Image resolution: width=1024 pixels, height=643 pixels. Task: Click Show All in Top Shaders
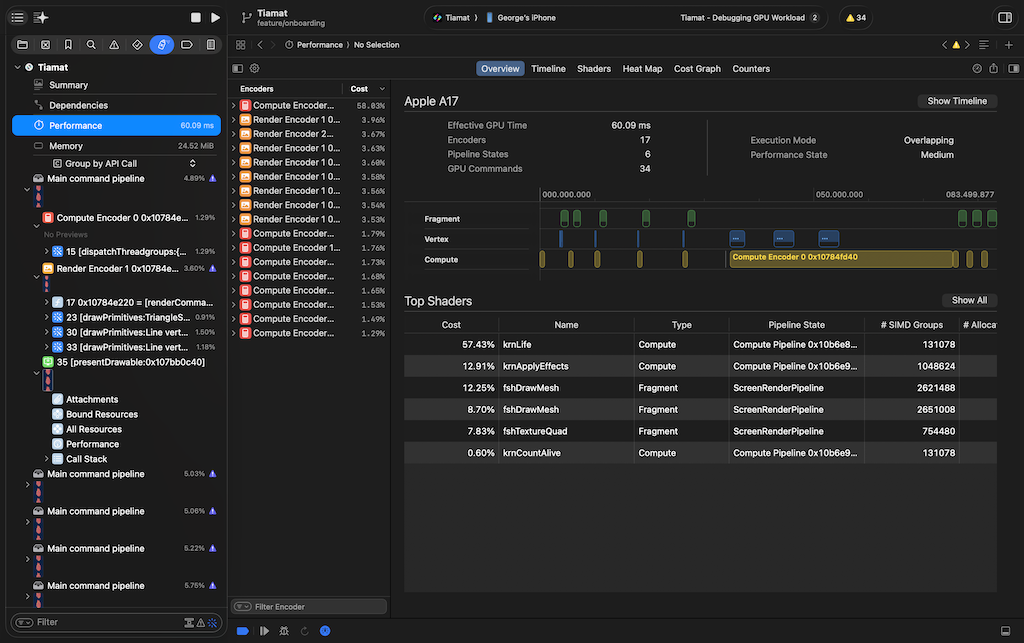coord(969,300)
